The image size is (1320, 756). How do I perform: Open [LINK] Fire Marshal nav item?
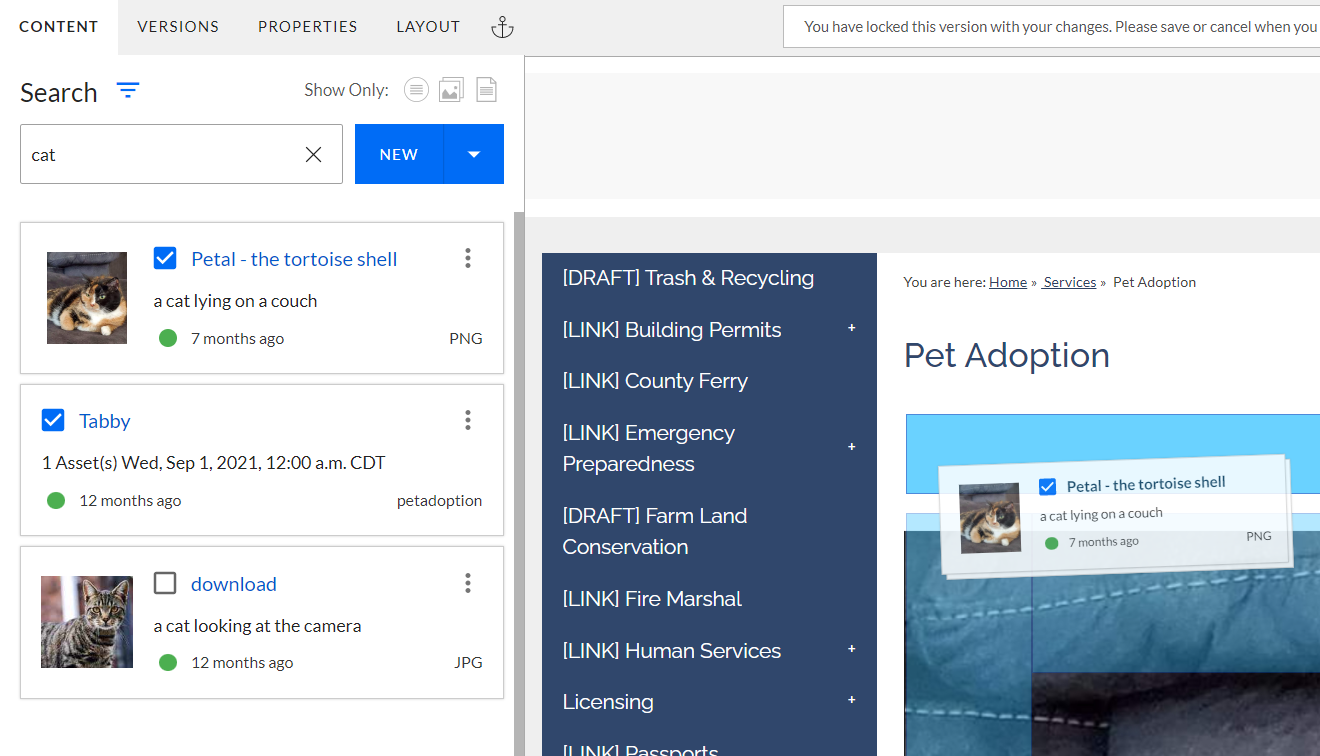652,599
